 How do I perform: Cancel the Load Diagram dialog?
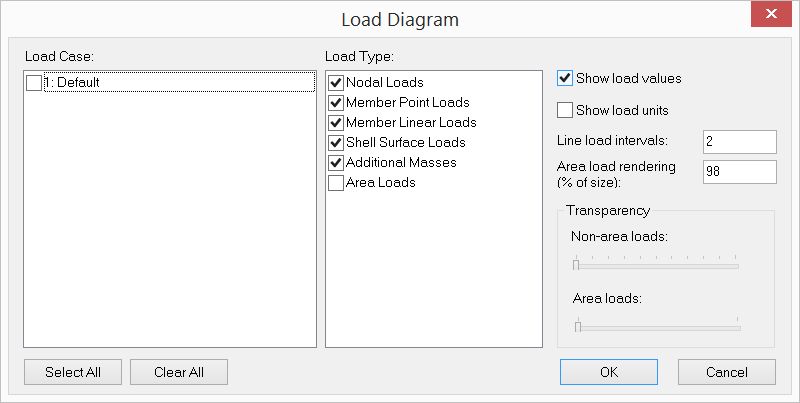726,372
